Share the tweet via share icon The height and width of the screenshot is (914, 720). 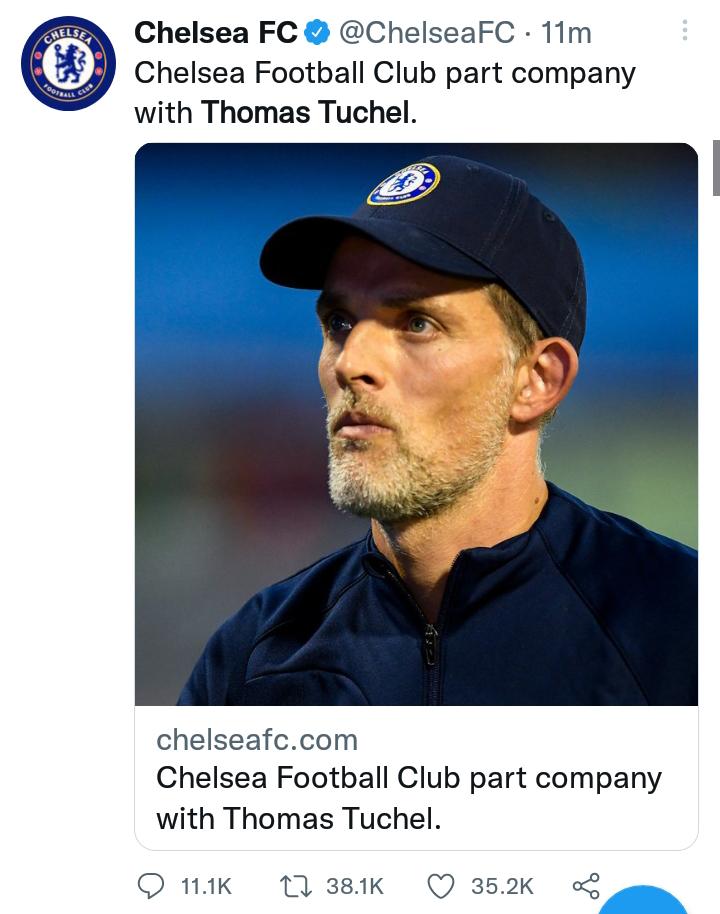[585, 886]
